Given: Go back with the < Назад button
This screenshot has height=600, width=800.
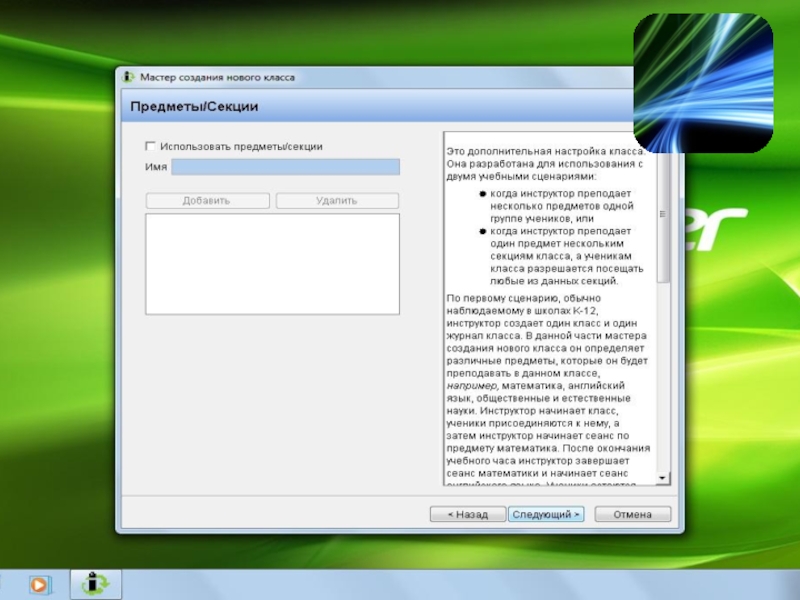Looking at the screenshot, I should point(467,514).
